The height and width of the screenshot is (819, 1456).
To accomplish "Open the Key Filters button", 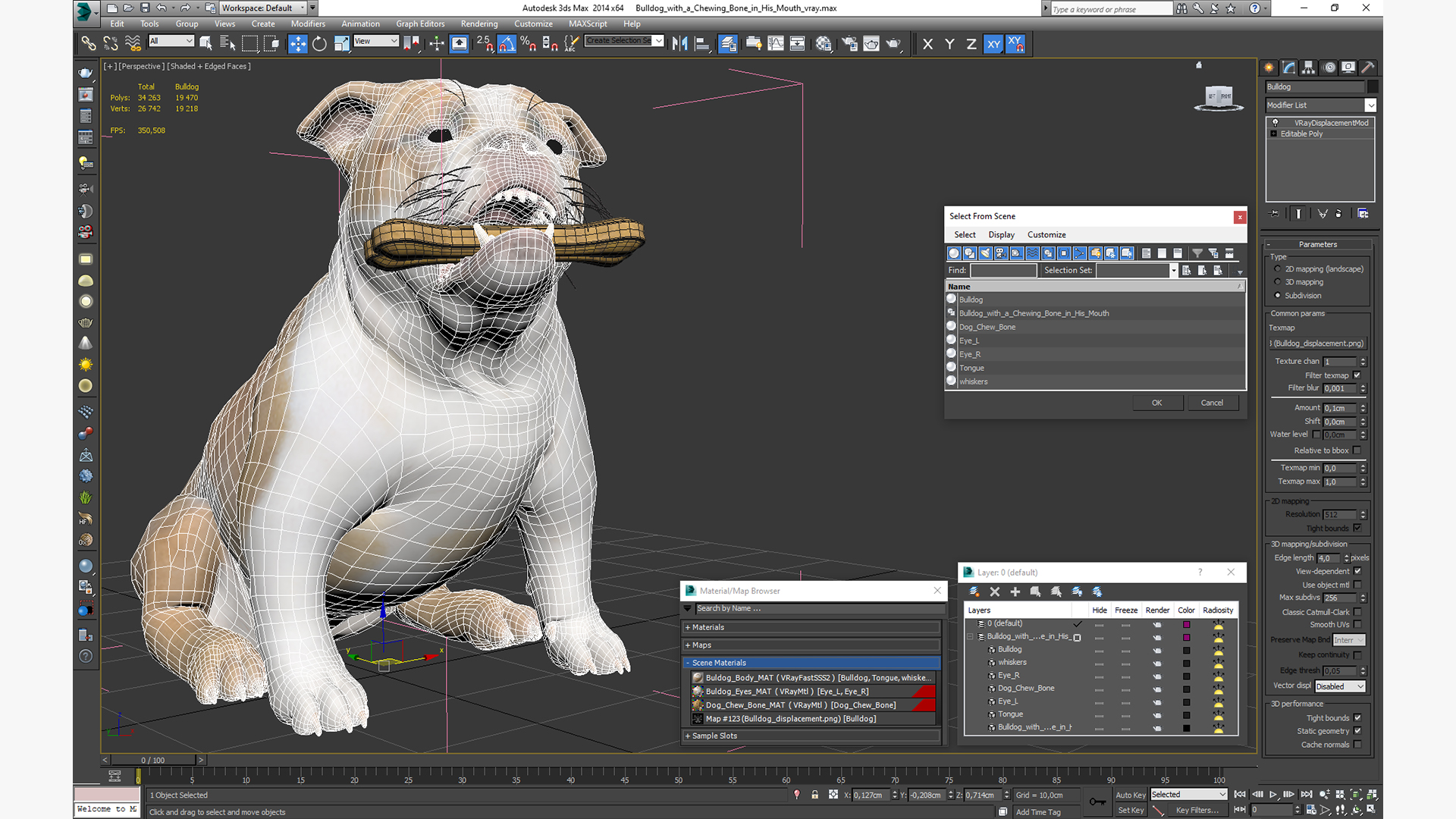I will coord(1197,811).
